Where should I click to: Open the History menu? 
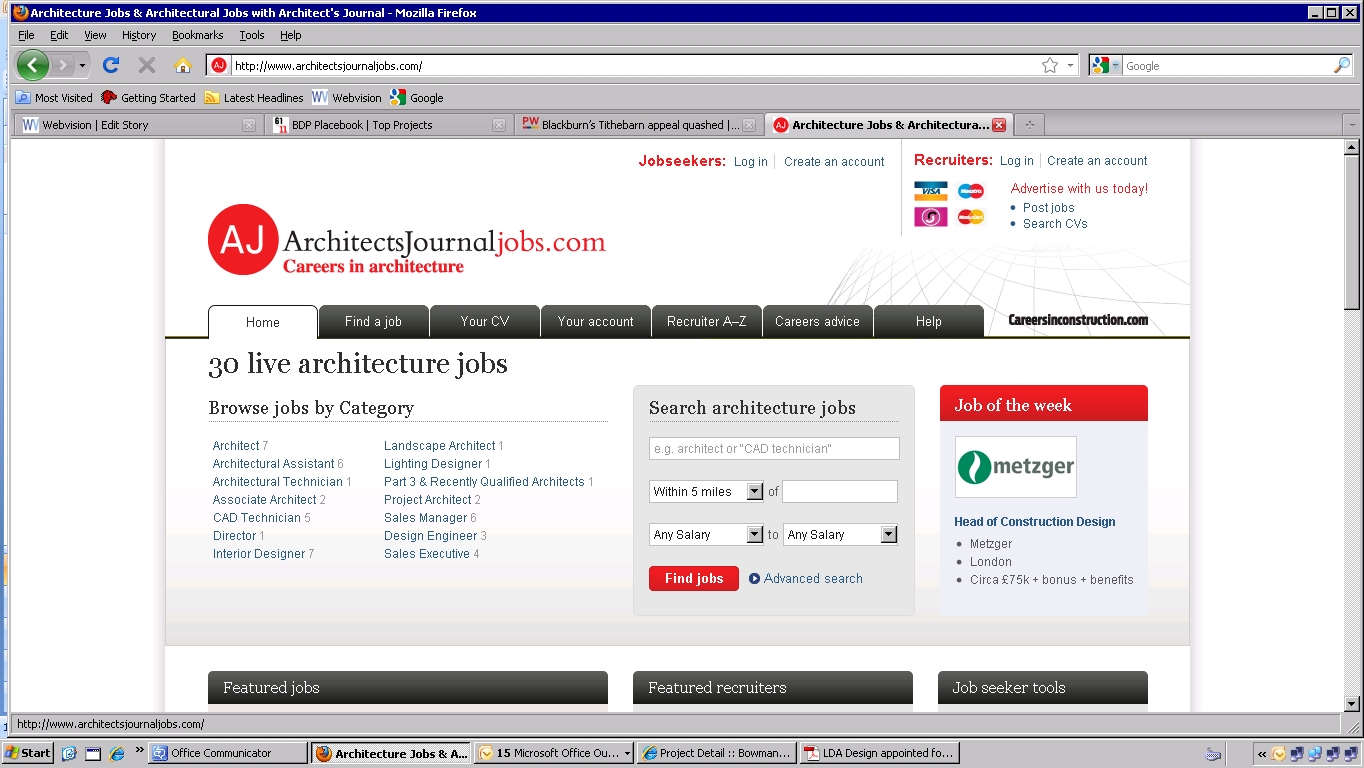(139, 35)
